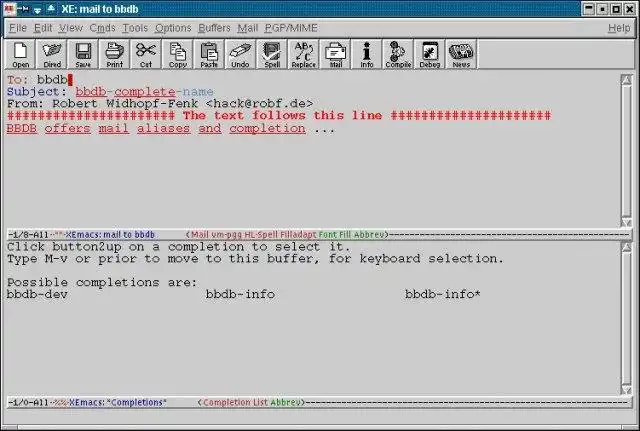The width and height of the screenshot is (640, 431).
Task: Click completions pane scrollbar up arrow
Action: [x=626, y=247]
